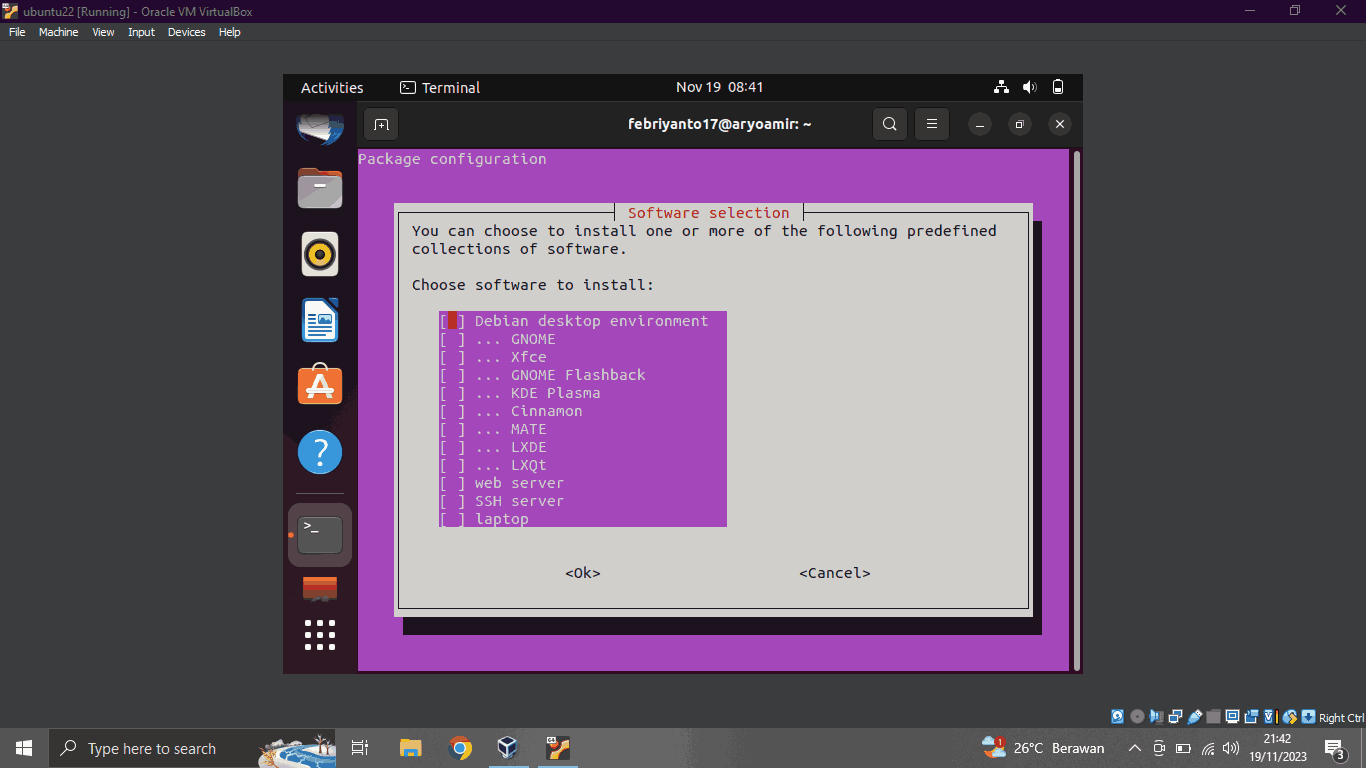
Task: Open VirtualBox Help menu
Action: [229, 32]
